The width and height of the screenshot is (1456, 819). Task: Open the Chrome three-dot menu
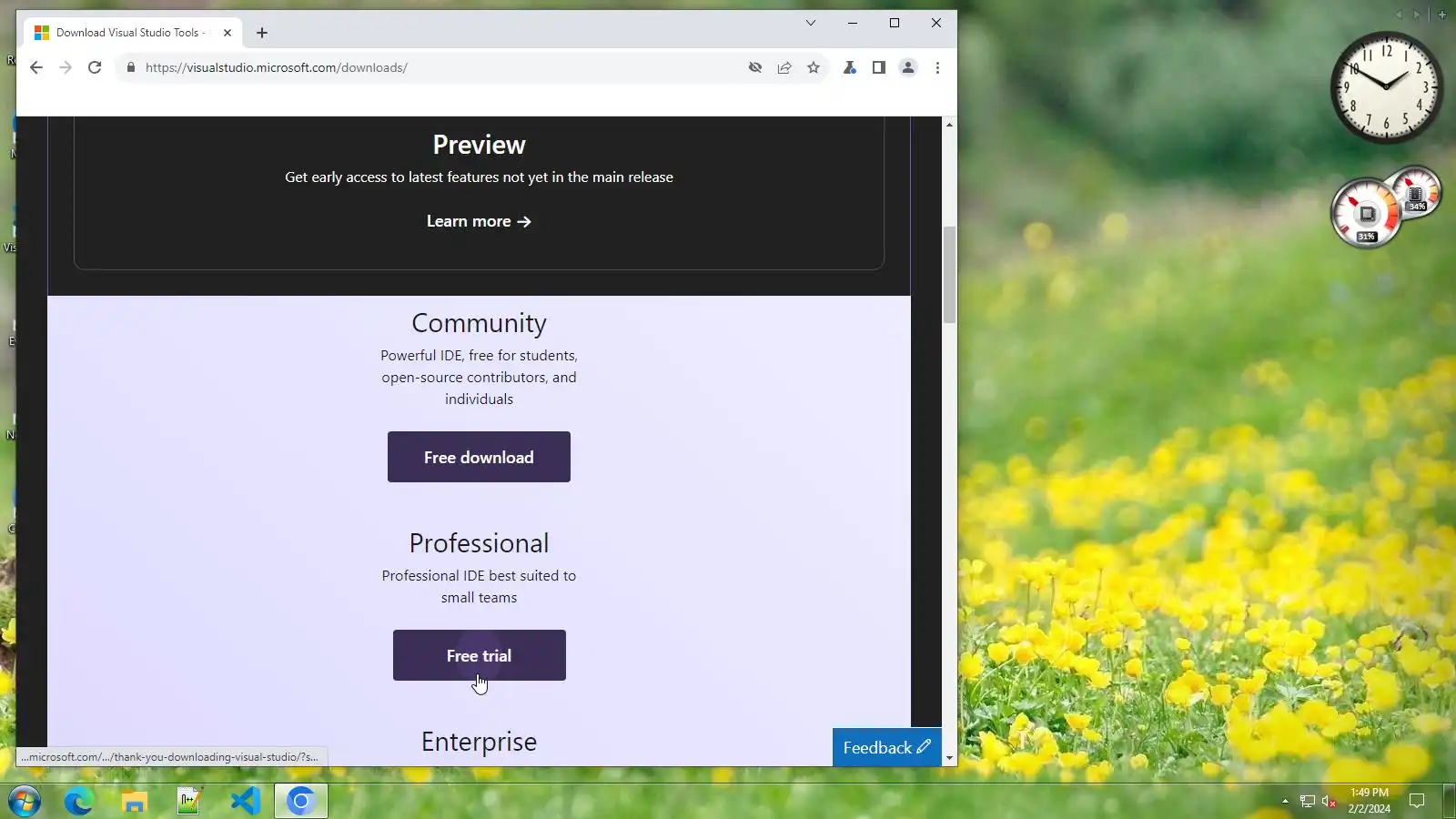[937, 67]
